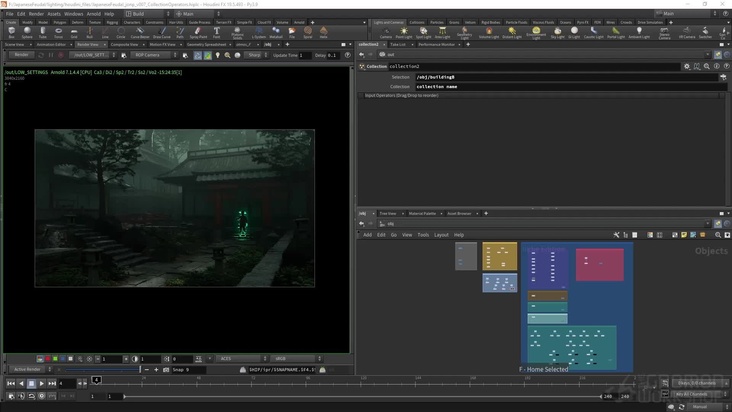The height and width of the screenshot is (412, 732).
Task: Take a render snapshot with camera icon
Action: point(166,370)
